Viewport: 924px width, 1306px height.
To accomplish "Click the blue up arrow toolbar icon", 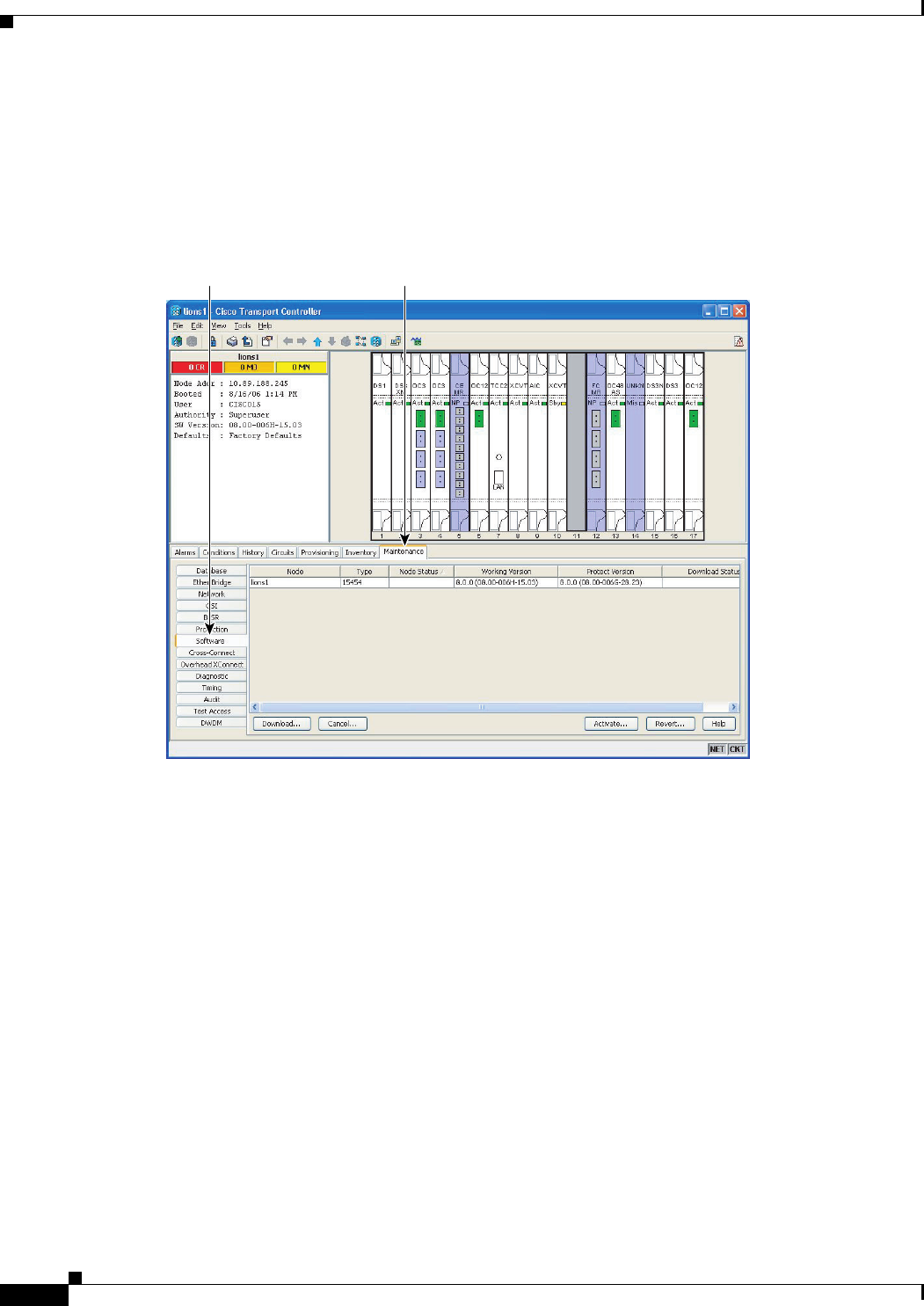I will coord(317,341).
